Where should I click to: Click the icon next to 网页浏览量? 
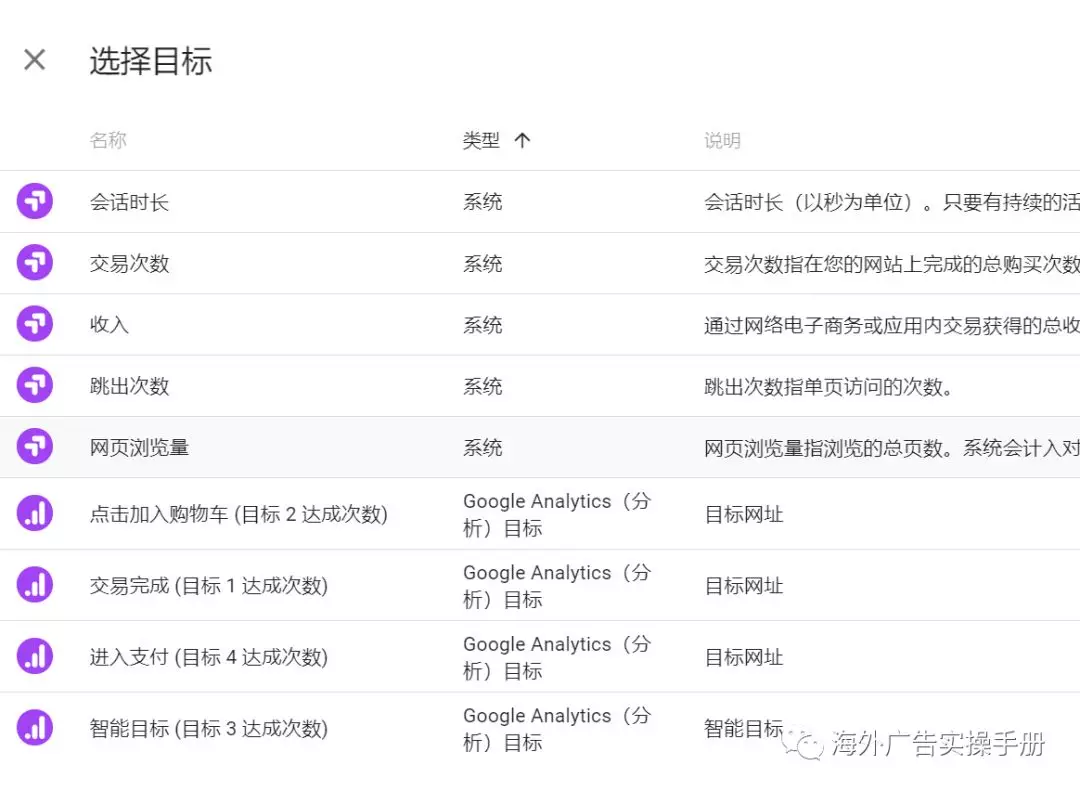tap(35, 447)
